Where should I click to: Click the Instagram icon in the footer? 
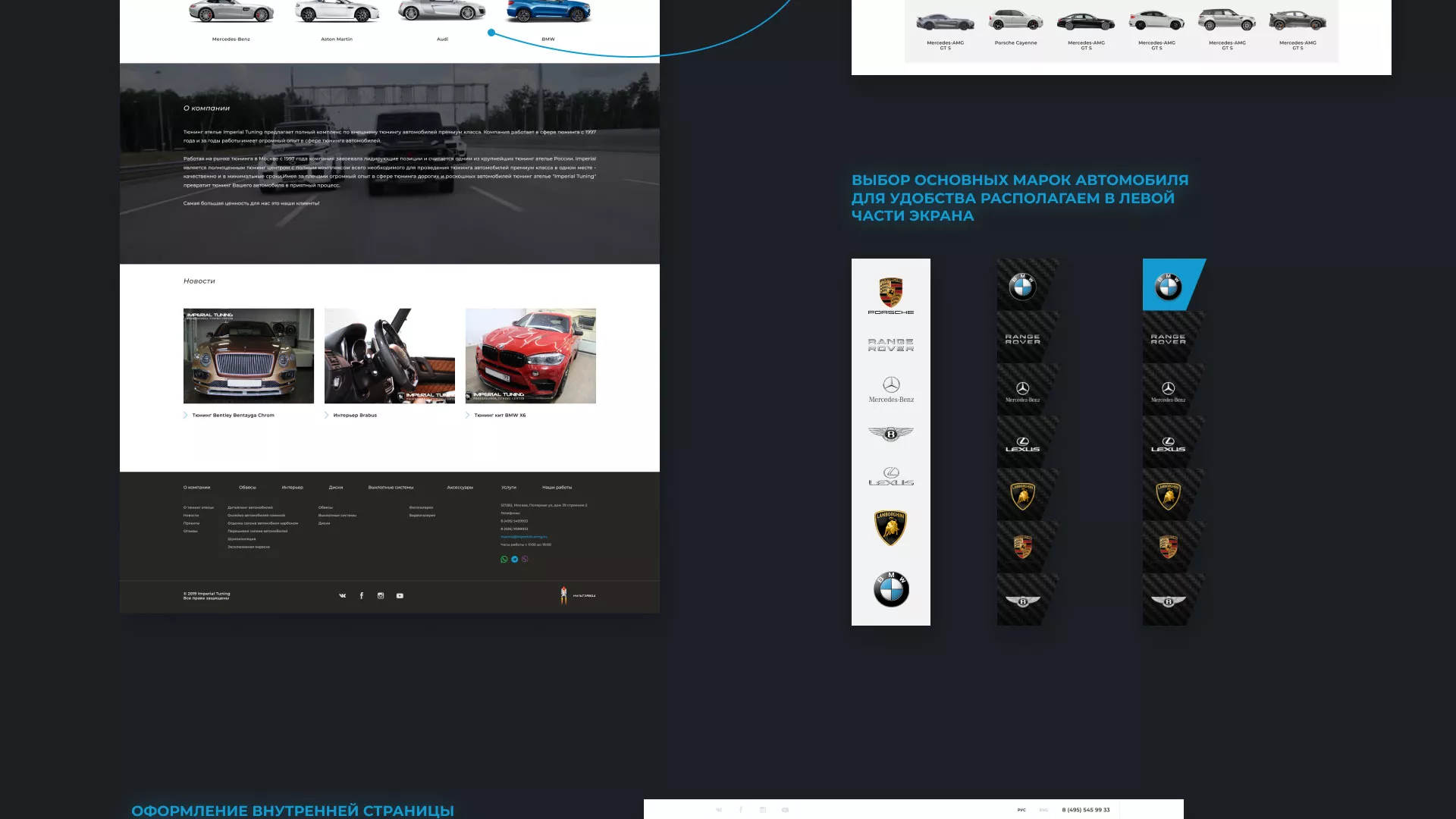click(381, 596)
